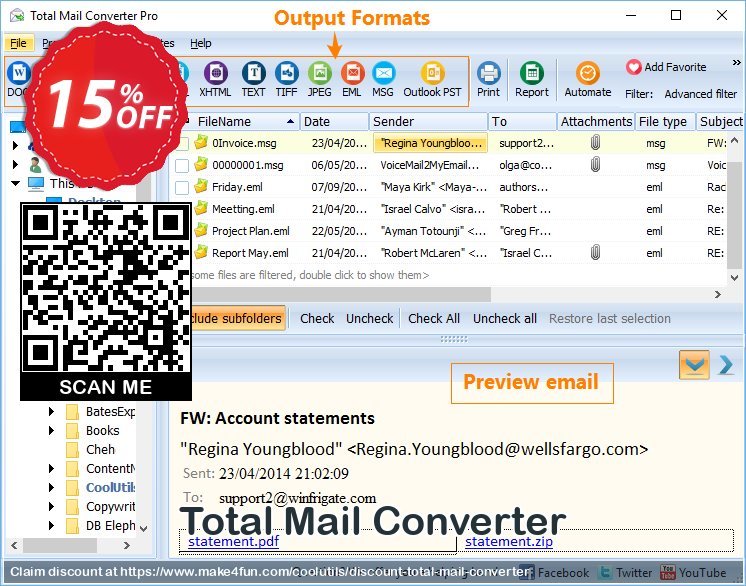Tick the checkbox for Friday.eml
This screenshot has height=586, width=746.
[182, 187]
